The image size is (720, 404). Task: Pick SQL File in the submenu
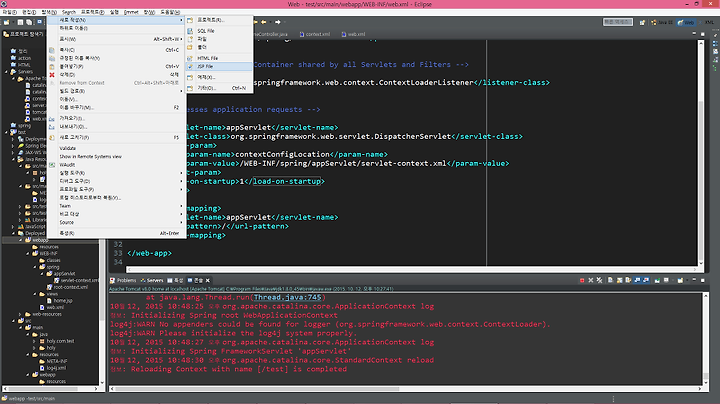tap(219, 31)
